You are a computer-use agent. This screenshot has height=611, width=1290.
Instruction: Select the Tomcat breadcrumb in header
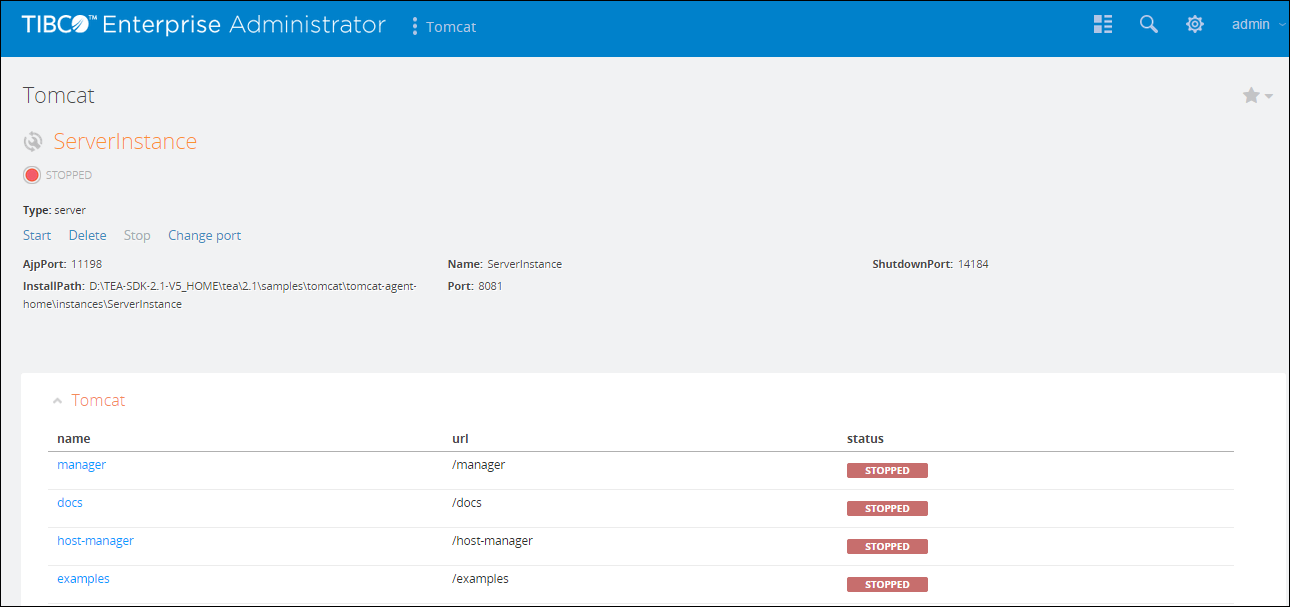tap(451, 27)
